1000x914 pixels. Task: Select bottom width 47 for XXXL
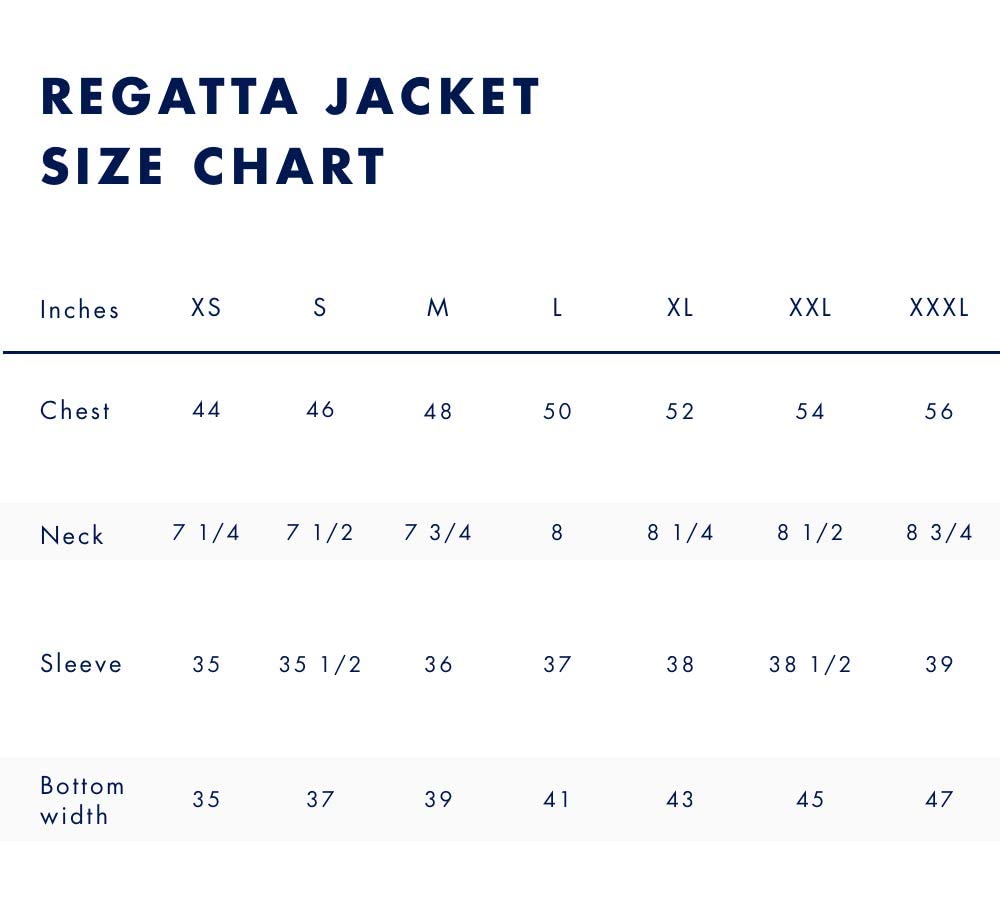[939, 800]
